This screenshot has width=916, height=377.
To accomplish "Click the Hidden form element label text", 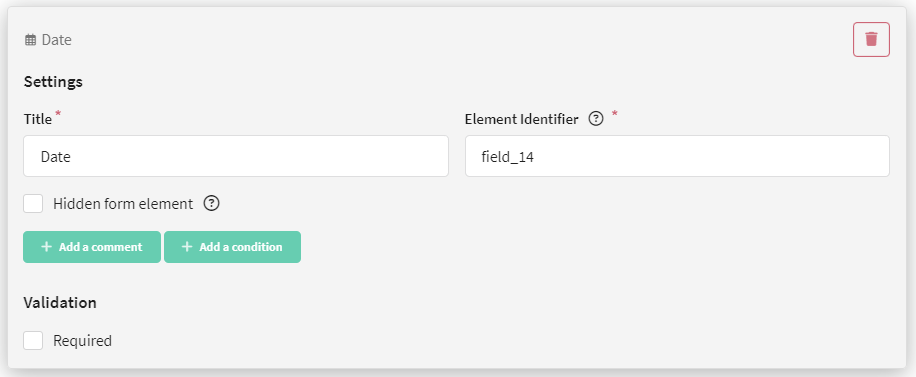I will click(123, 203).
